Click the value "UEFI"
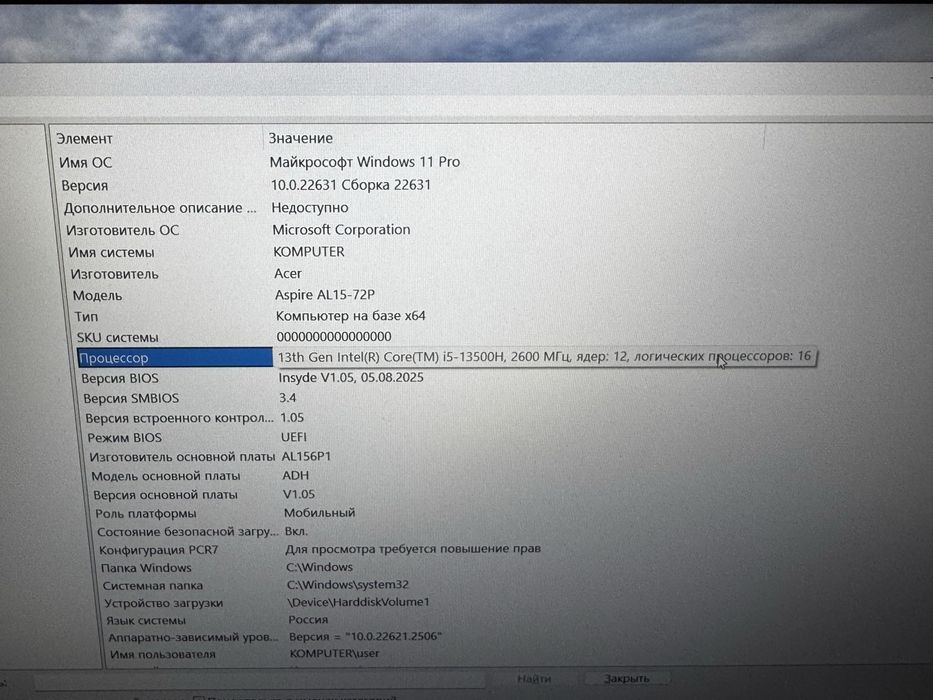This screenshot has height=700, width=933. point(294,437)
